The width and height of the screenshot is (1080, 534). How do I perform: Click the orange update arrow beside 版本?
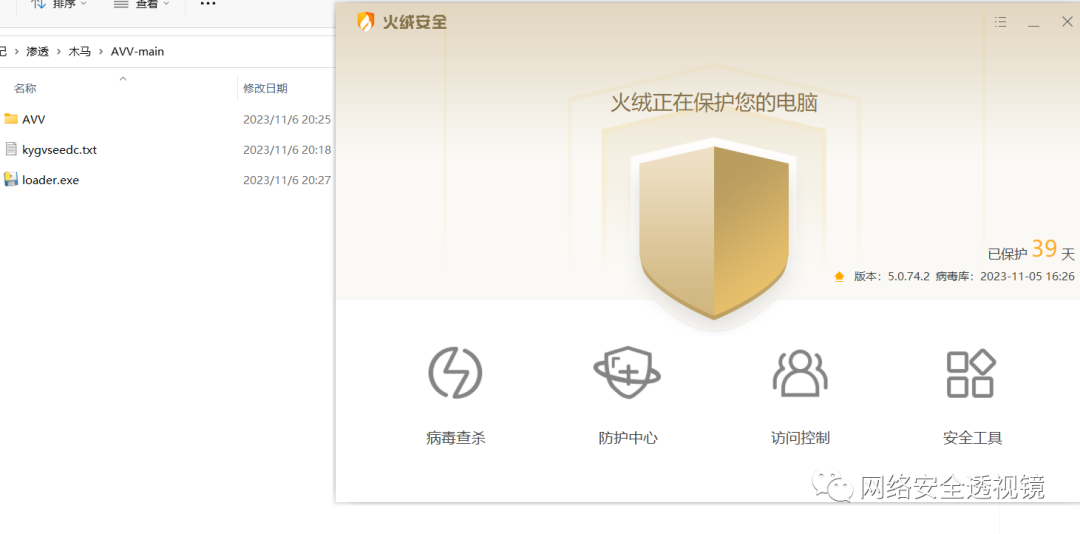pos(839,277)
